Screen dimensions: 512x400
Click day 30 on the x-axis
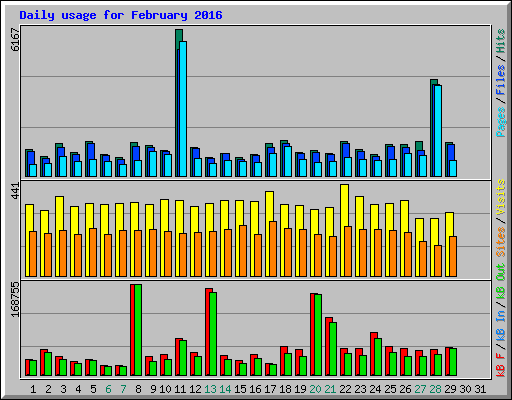pos(465,389)
